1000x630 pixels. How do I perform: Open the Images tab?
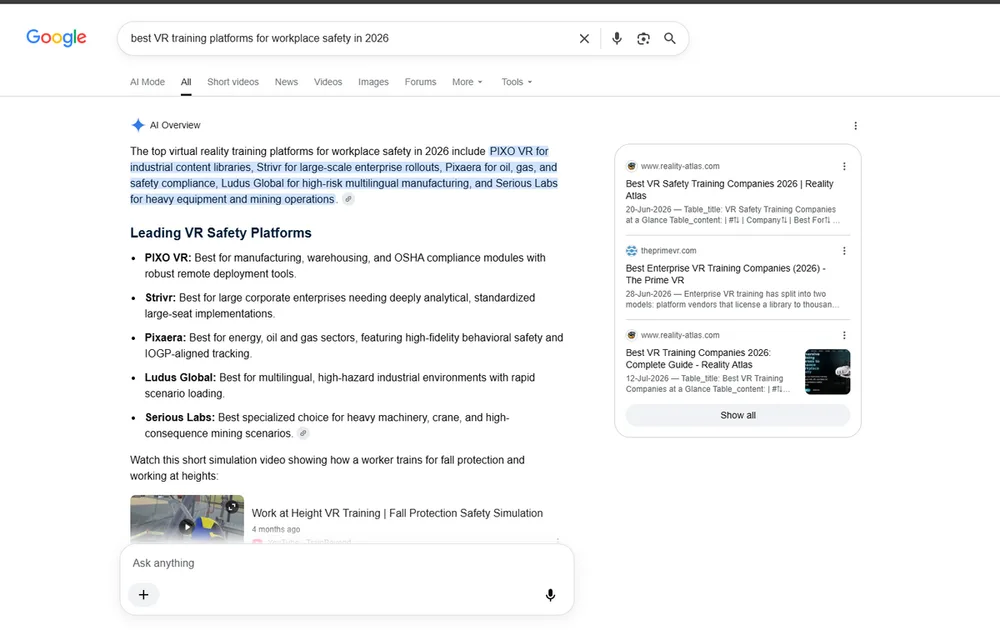click(373, 82)
